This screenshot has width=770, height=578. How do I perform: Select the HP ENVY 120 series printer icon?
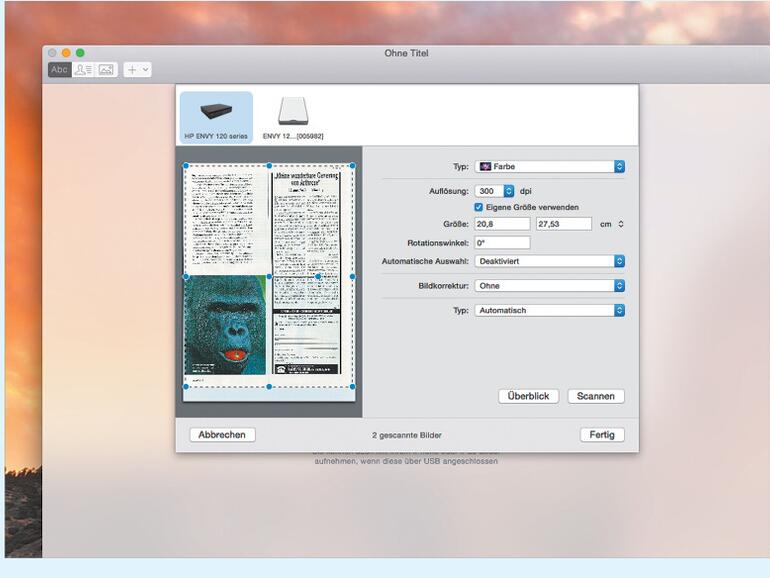pyautogui.click(x=216, y=117)
